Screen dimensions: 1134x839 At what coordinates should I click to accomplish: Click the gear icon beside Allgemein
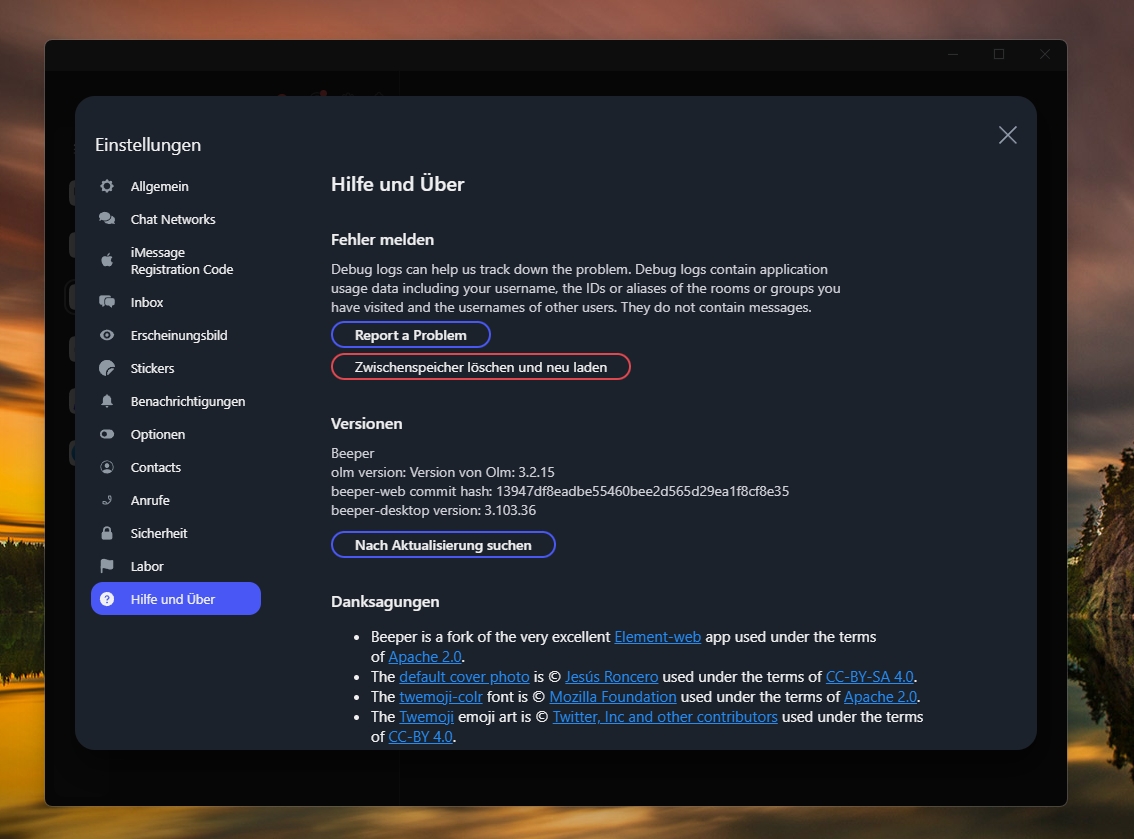point(107,186)
